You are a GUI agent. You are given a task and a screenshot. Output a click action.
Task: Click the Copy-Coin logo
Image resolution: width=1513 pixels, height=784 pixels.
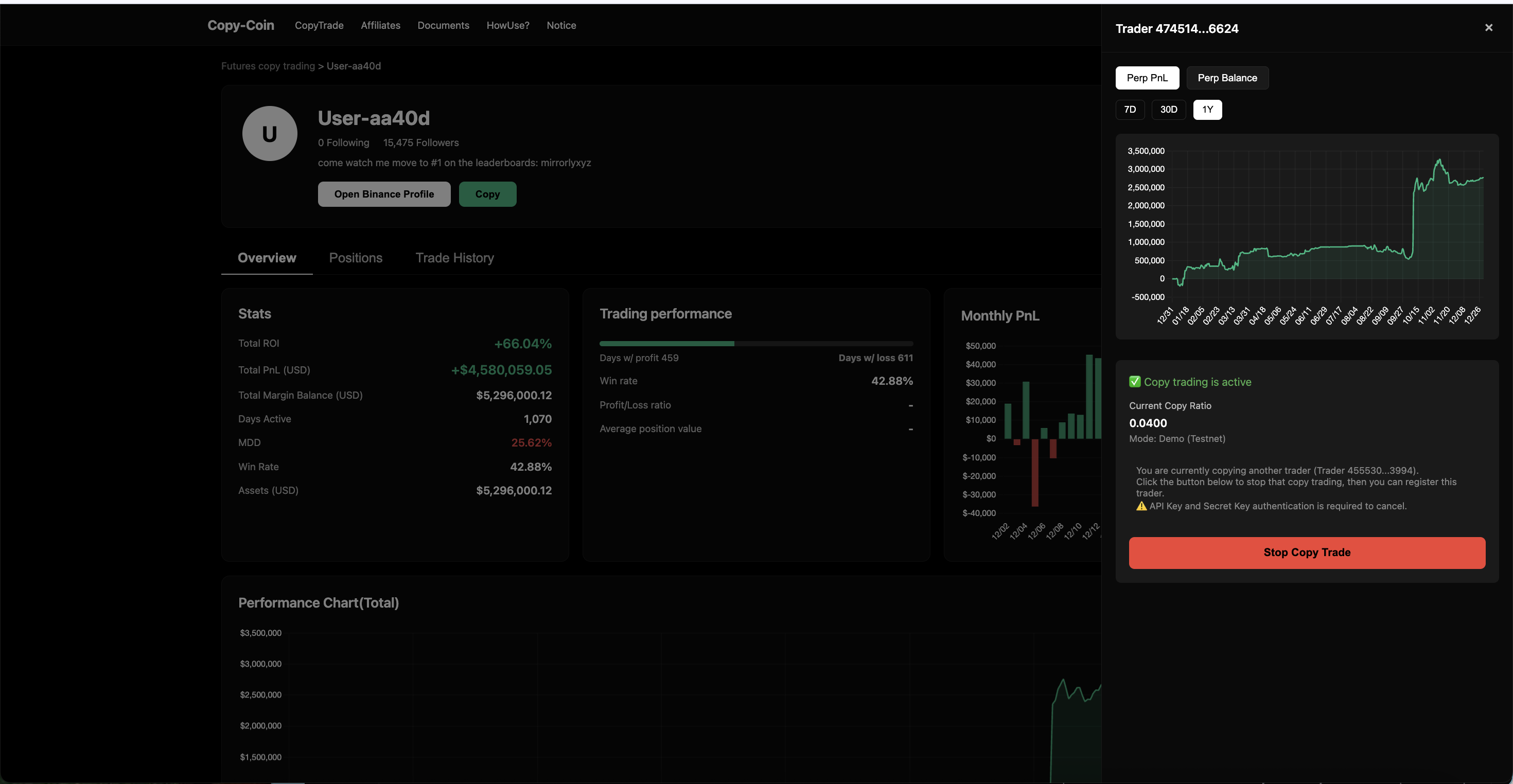tap(241, 25)
